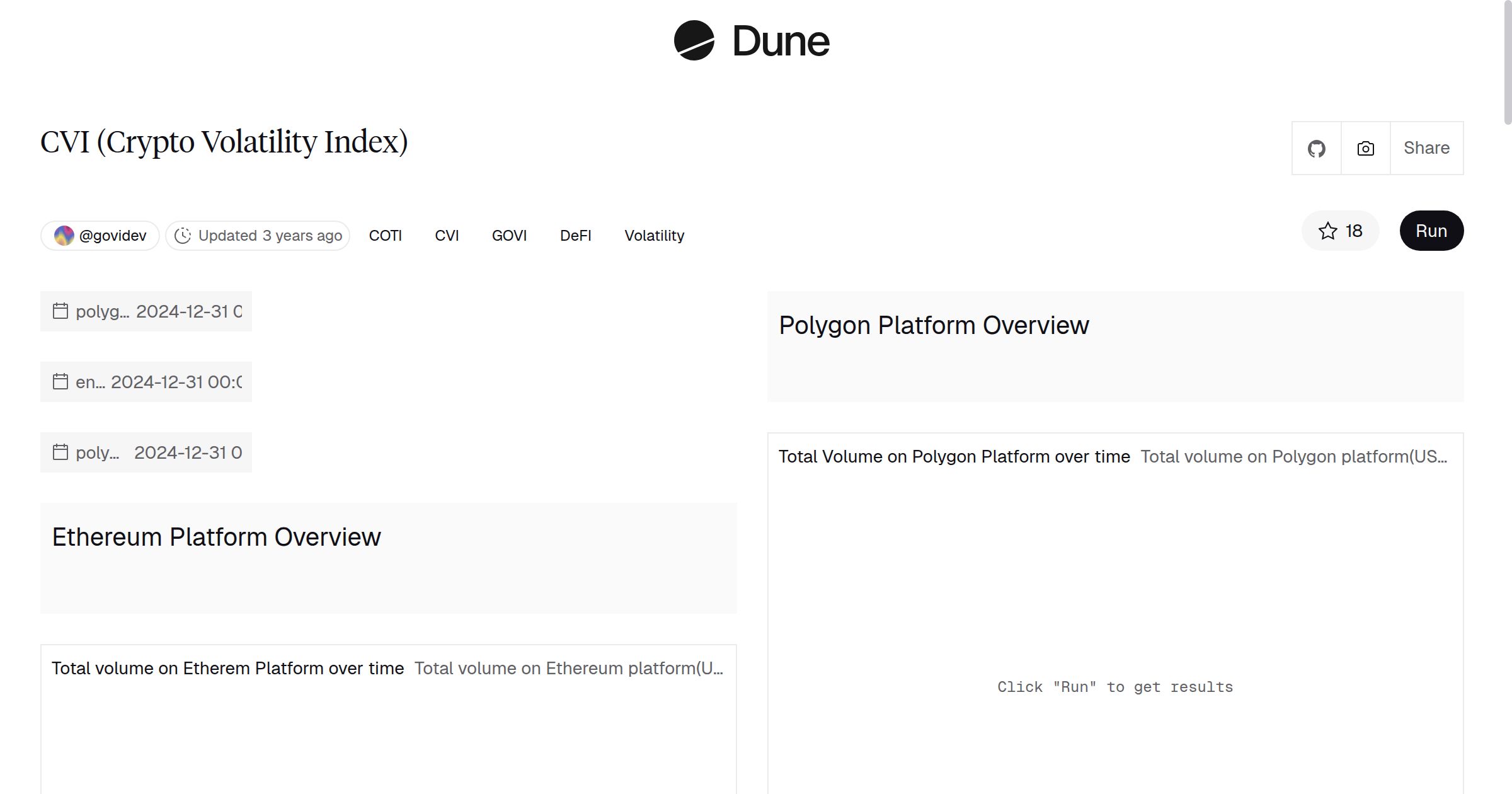Select the COTI tag
1512x794 pixels.
tap(385, 236)
